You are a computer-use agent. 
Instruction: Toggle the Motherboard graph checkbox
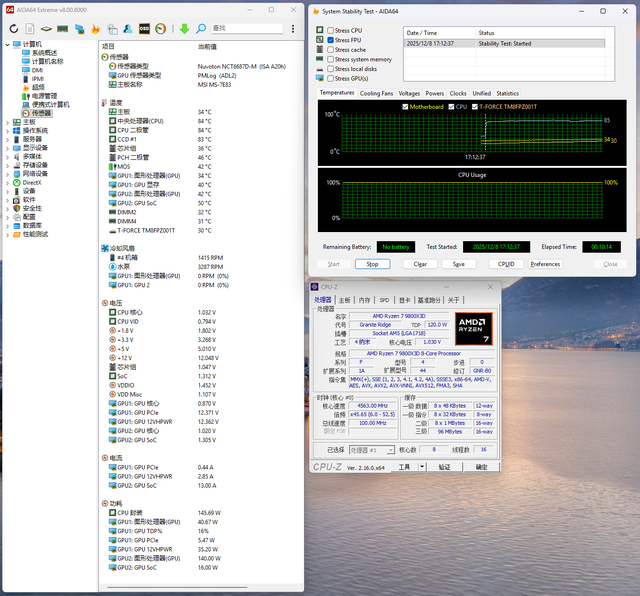(405, 106)
